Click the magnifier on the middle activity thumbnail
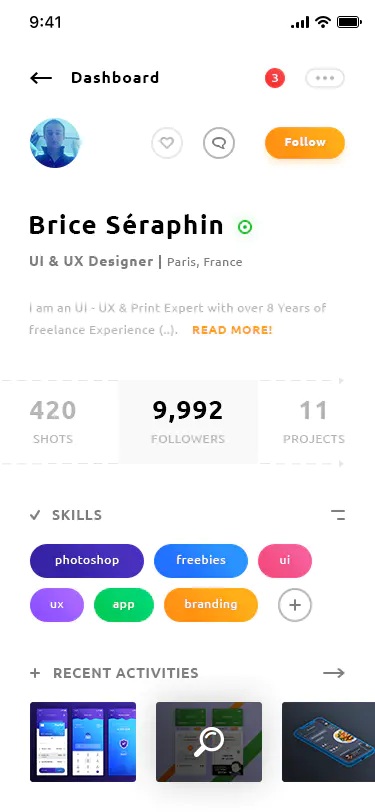Screen dimensions: 375x812 [209, 742]
